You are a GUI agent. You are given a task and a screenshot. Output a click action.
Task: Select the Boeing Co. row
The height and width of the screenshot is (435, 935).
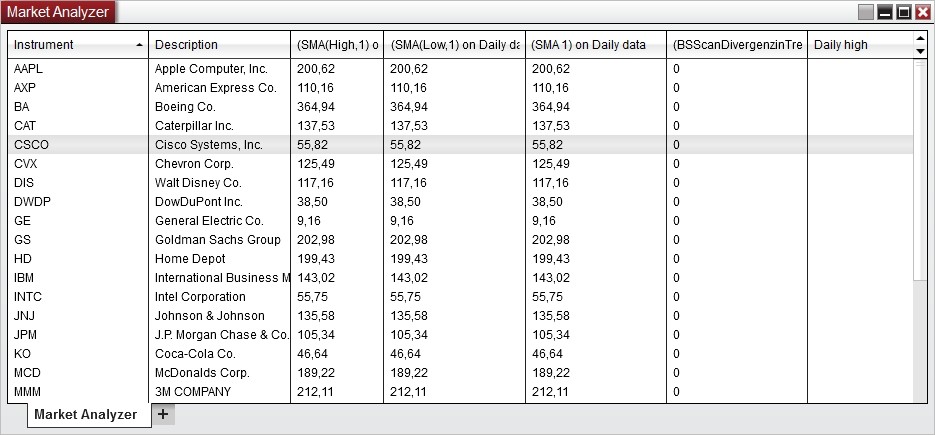click(460, 107)
